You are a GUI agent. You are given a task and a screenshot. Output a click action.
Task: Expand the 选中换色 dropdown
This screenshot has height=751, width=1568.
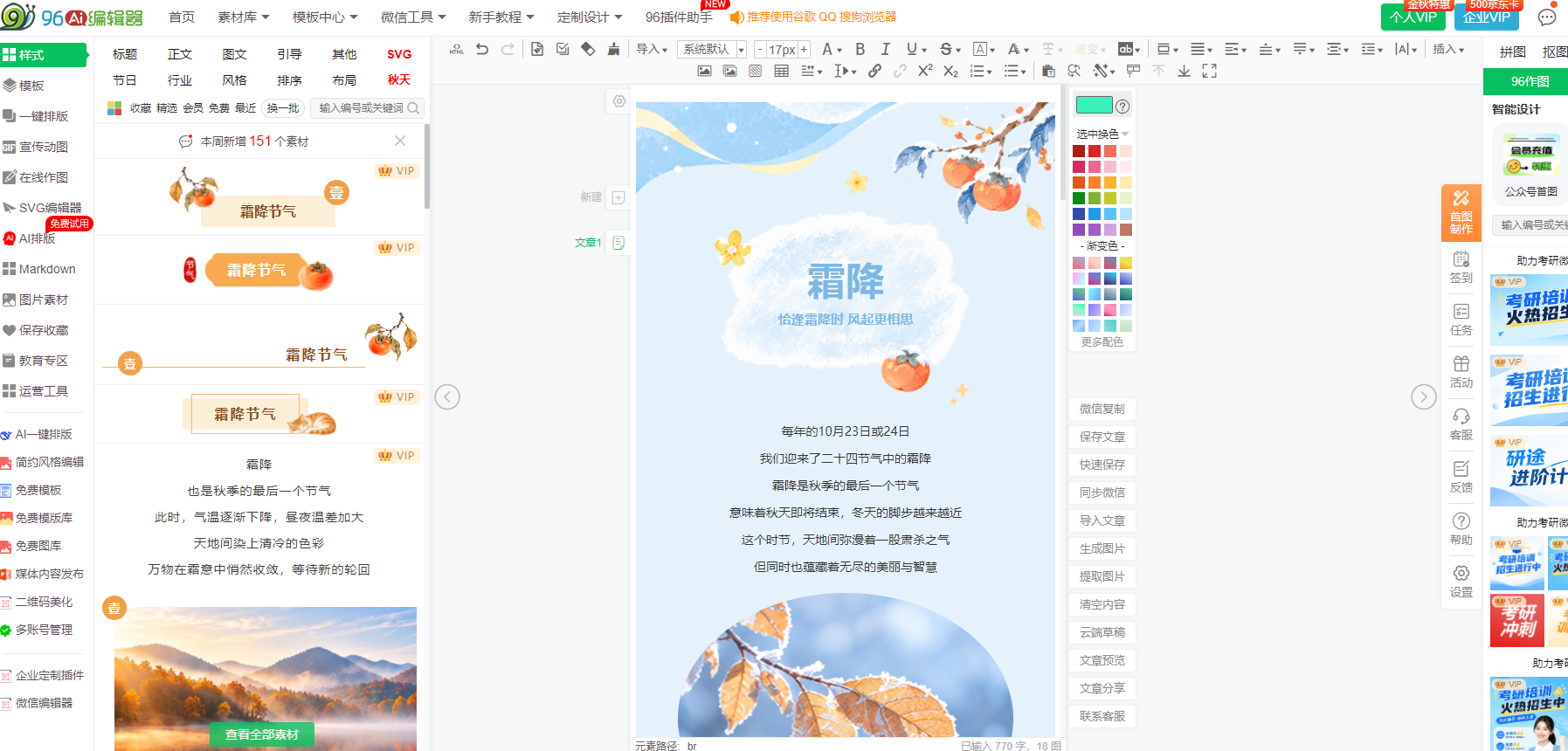(x=1103, y=134)
